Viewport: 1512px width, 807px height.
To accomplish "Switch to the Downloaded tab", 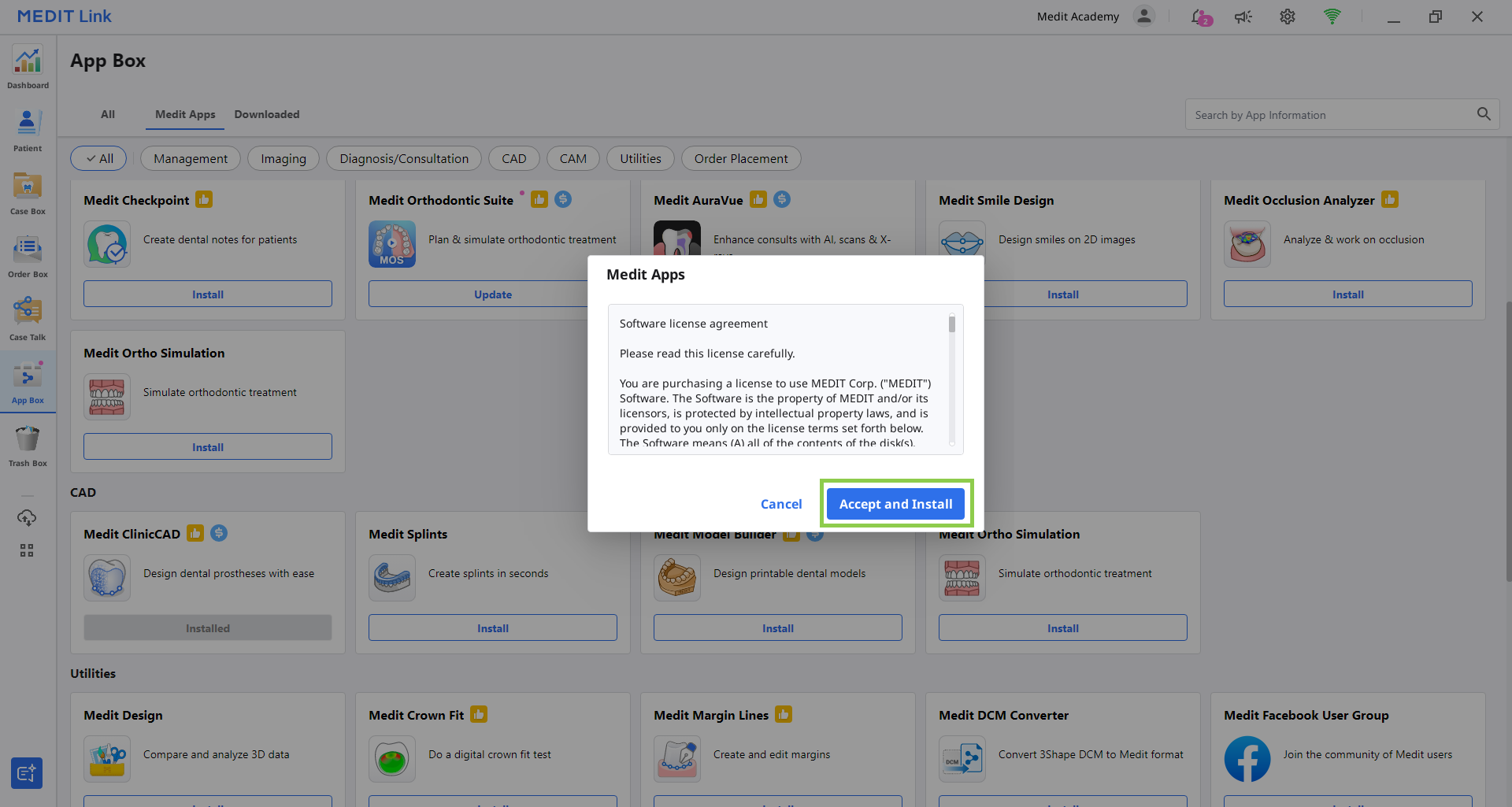I will (267, 114).
